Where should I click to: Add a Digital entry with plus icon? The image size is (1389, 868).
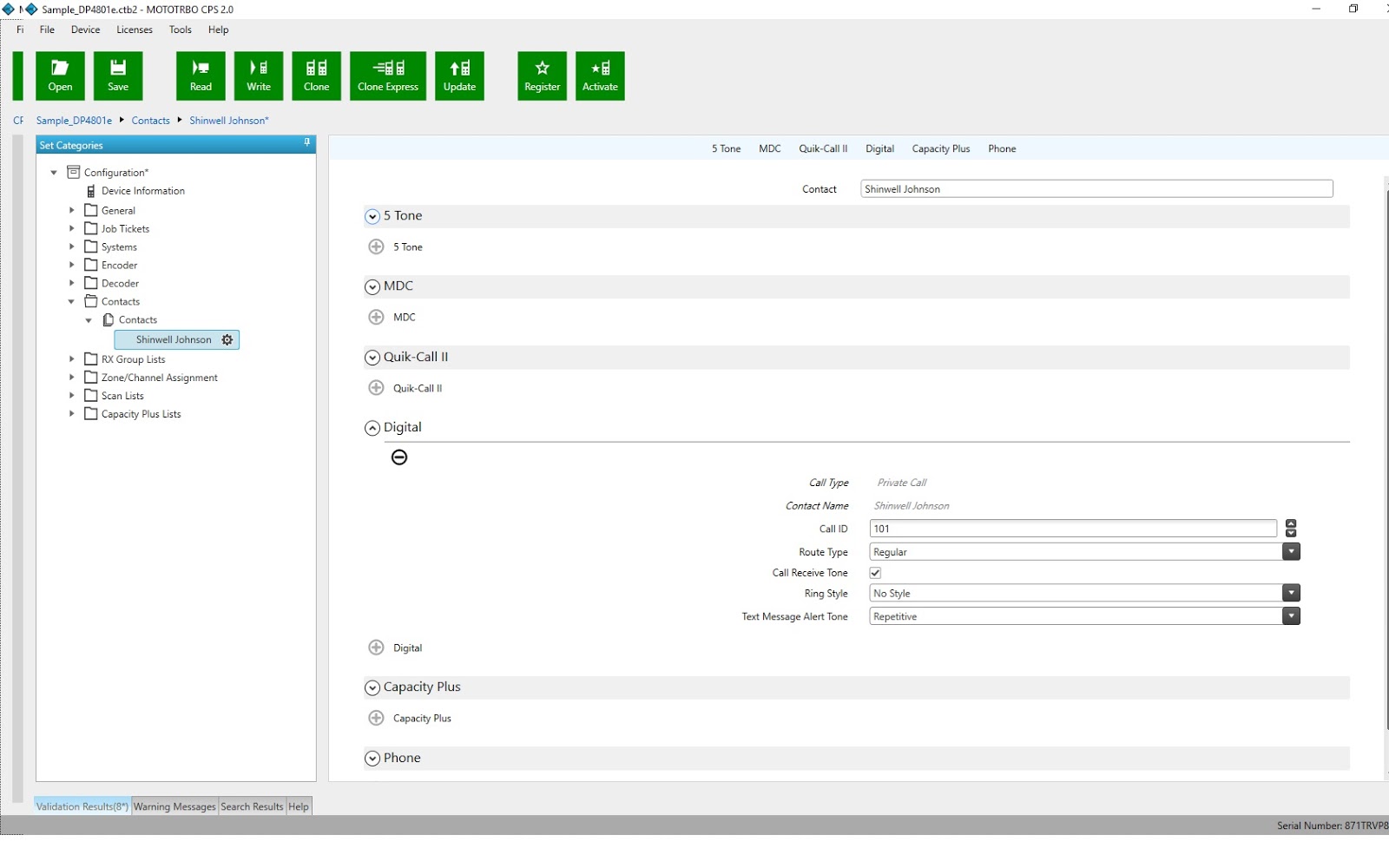[x=376, y=648]
